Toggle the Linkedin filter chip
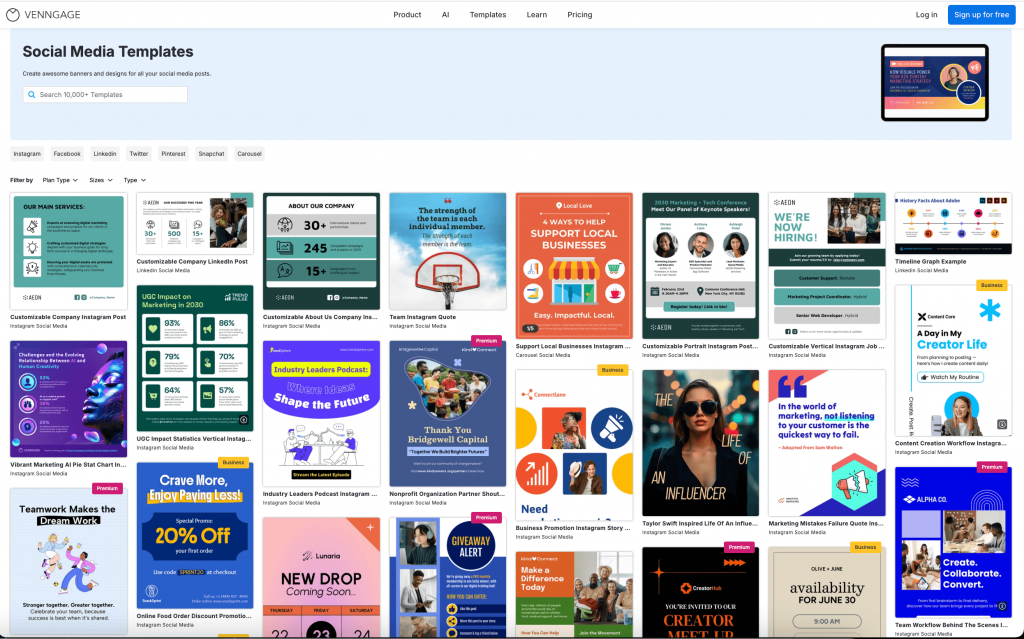Viewport: 1024px width, 639px height. [x=105, y=154]
